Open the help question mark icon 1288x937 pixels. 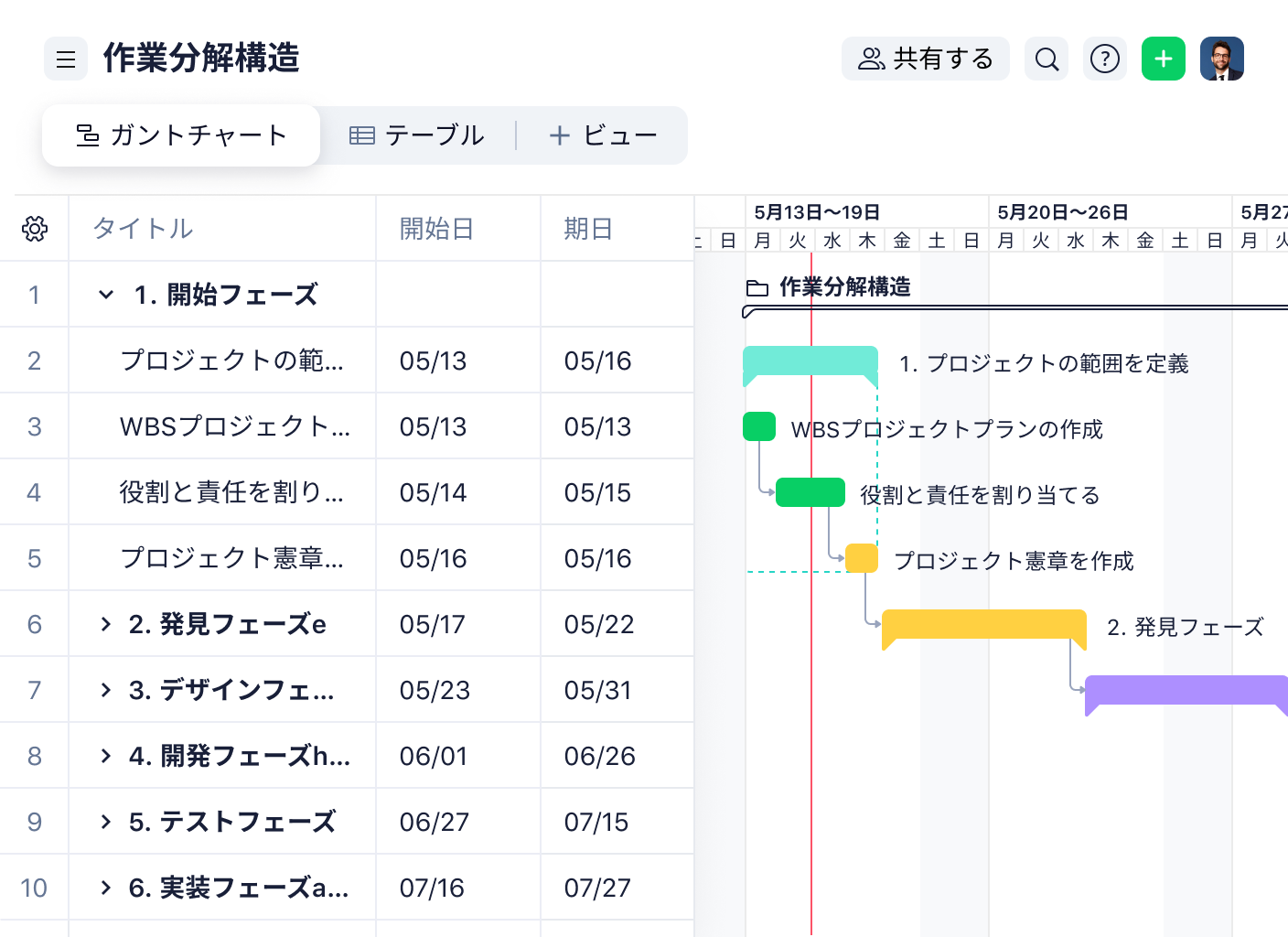click(1105, 59)
